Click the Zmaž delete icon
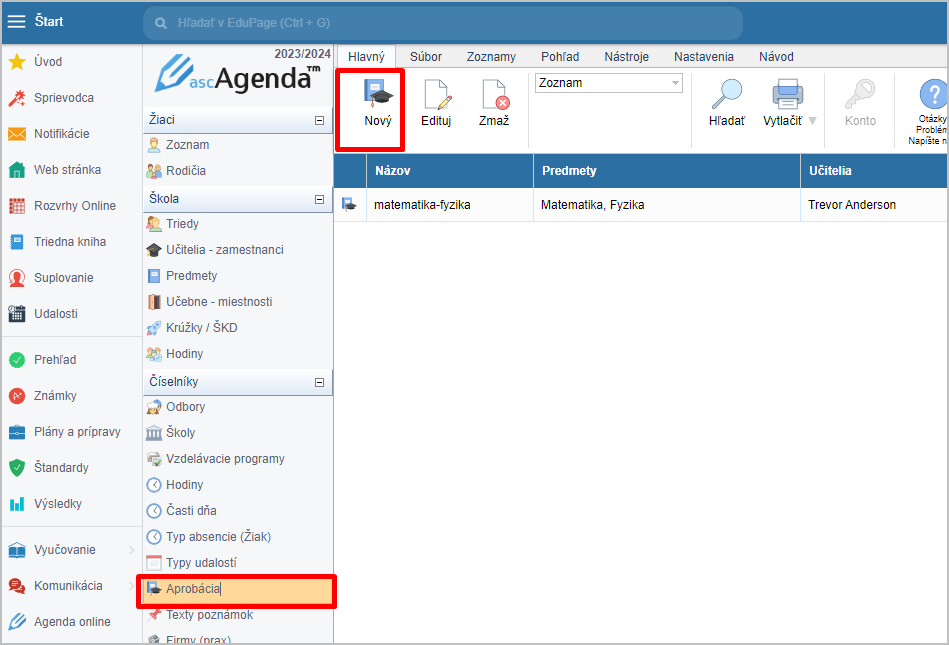 pos(494,94)
